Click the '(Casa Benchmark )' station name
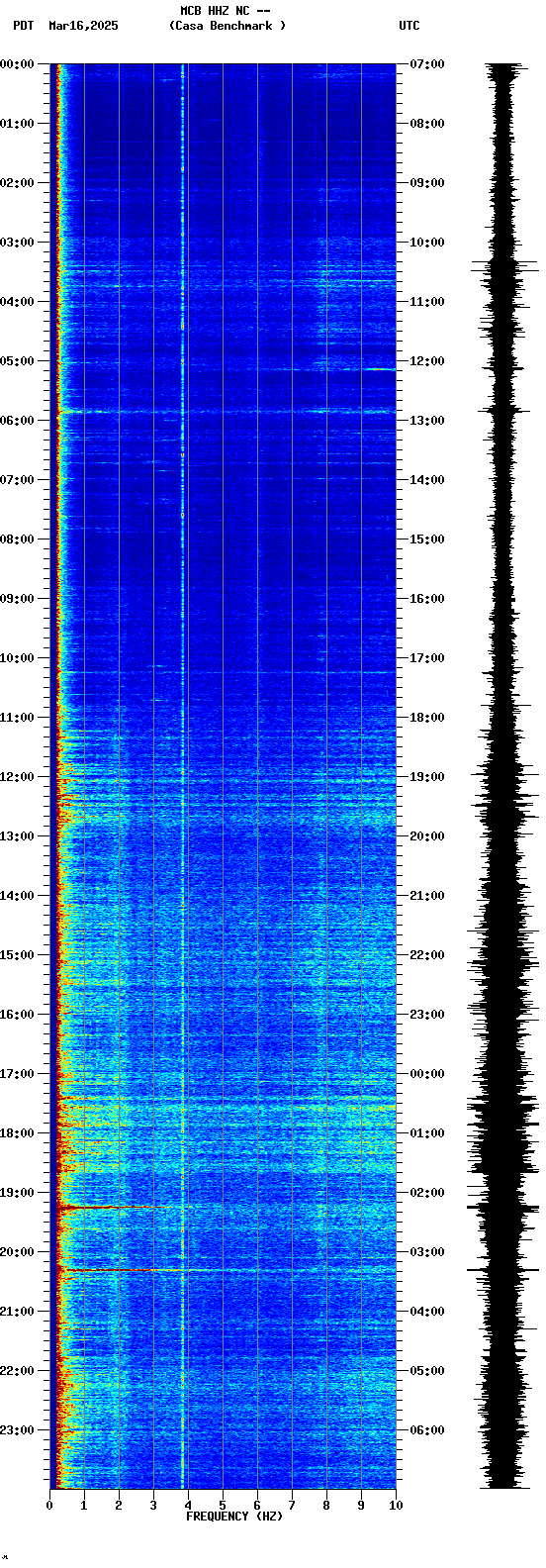 click(x=227, y=26)
